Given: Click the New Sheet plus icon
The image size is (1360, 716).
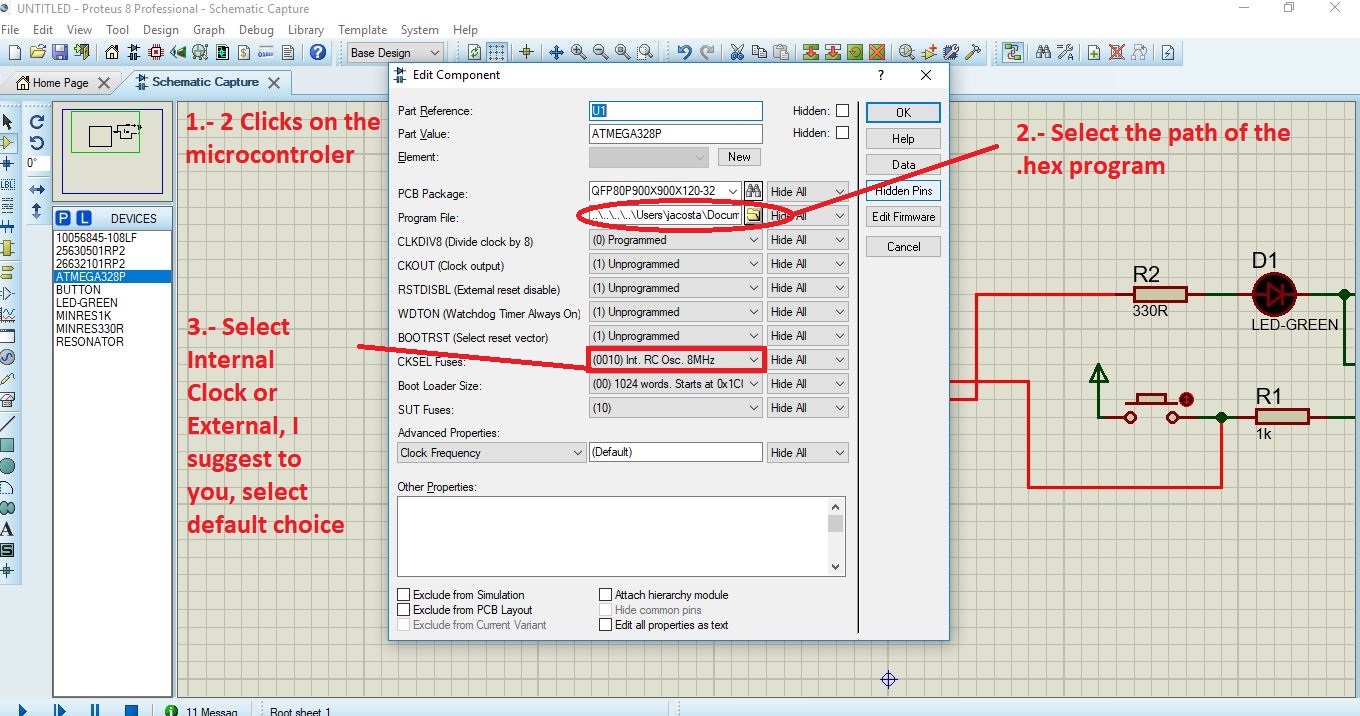Looking at the screenshot, I should 1094,52.
